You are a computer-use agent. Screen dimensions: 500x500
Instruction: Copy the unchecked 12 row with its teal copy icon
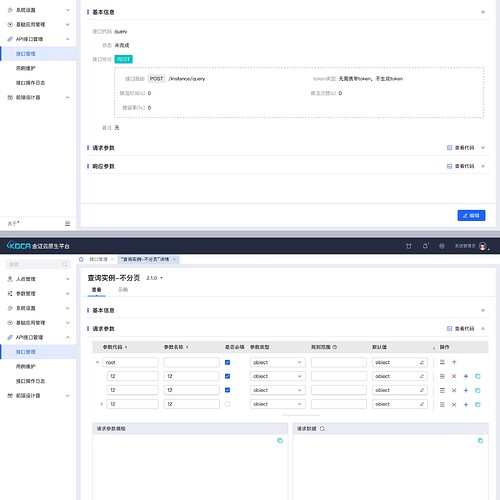coord(478,404)
